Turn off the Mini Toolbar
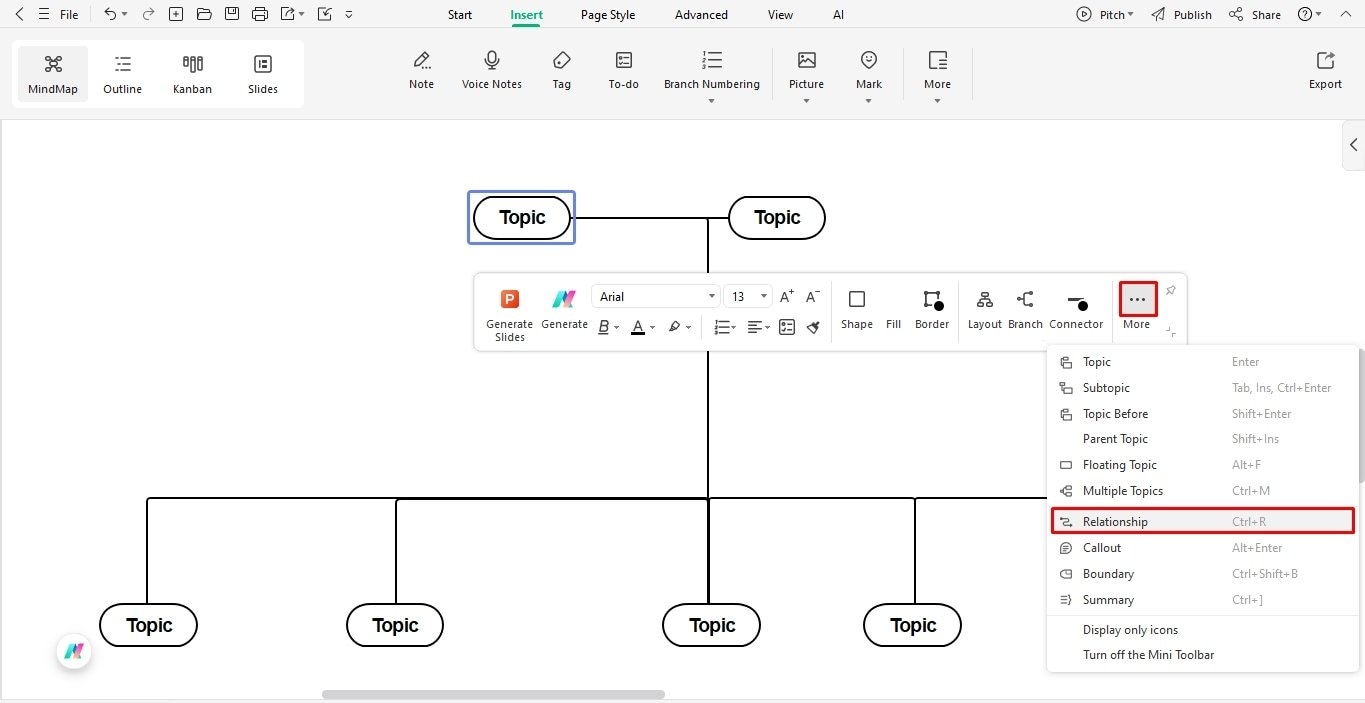The height and width of the screenshot is (703, 1365). point(1148,654)
